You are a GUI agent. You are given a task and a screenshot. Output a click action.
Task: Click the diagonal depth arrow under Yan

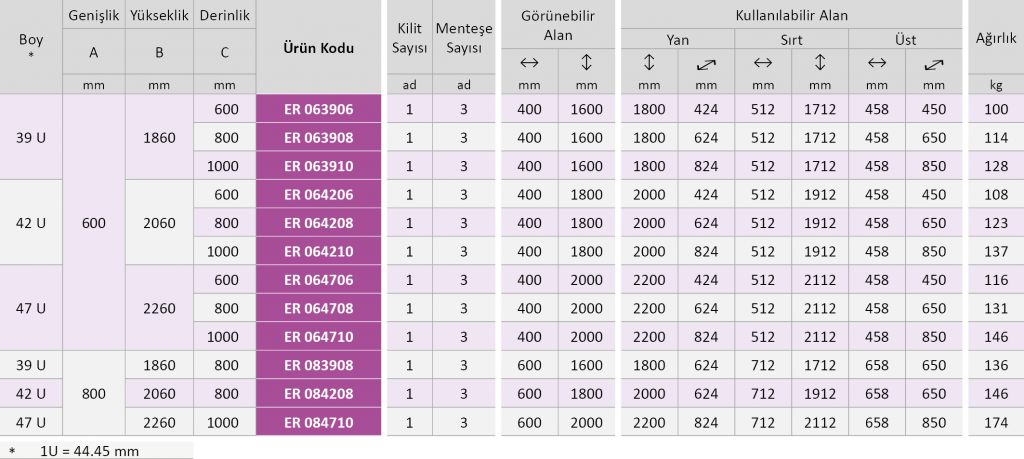point(705,63)
